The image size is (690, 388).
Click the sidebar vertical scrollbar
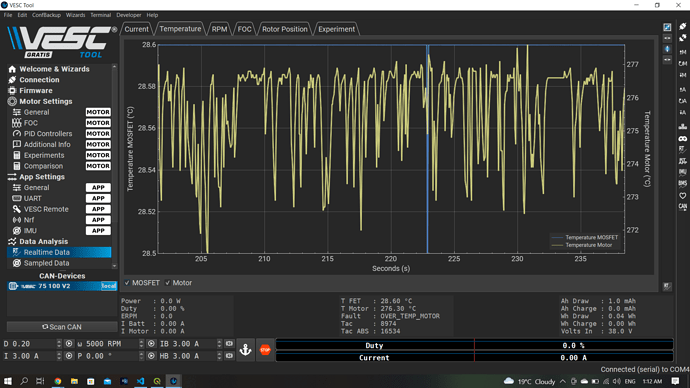coord(114,166)
